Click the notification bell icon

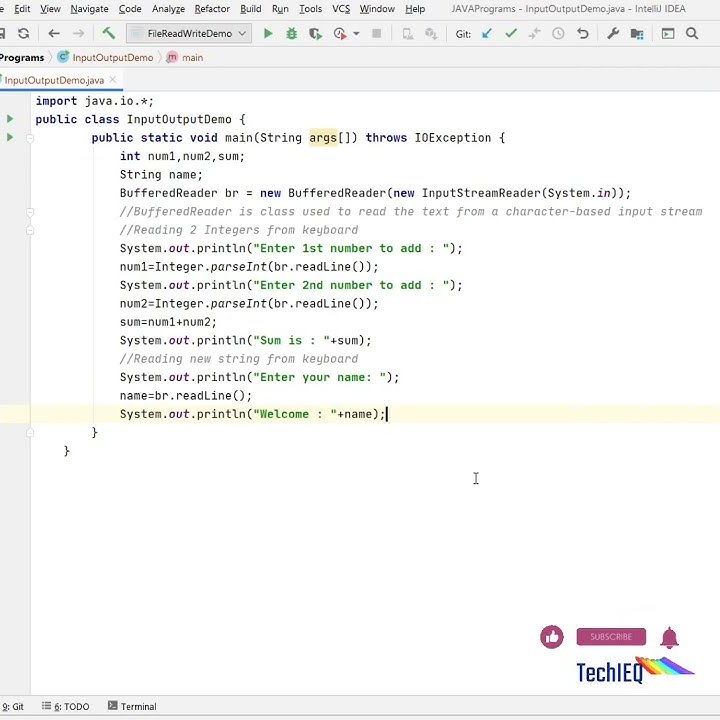(x=669, y=637)
